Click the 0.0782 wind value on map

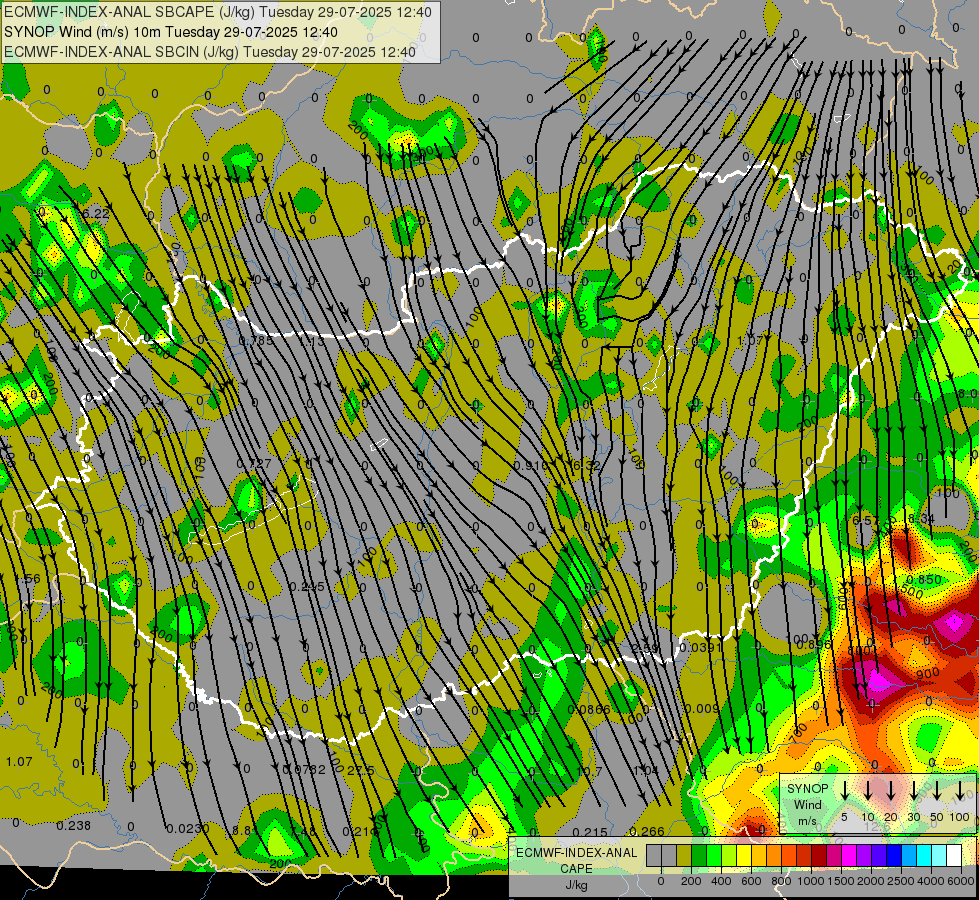point(304,769)
